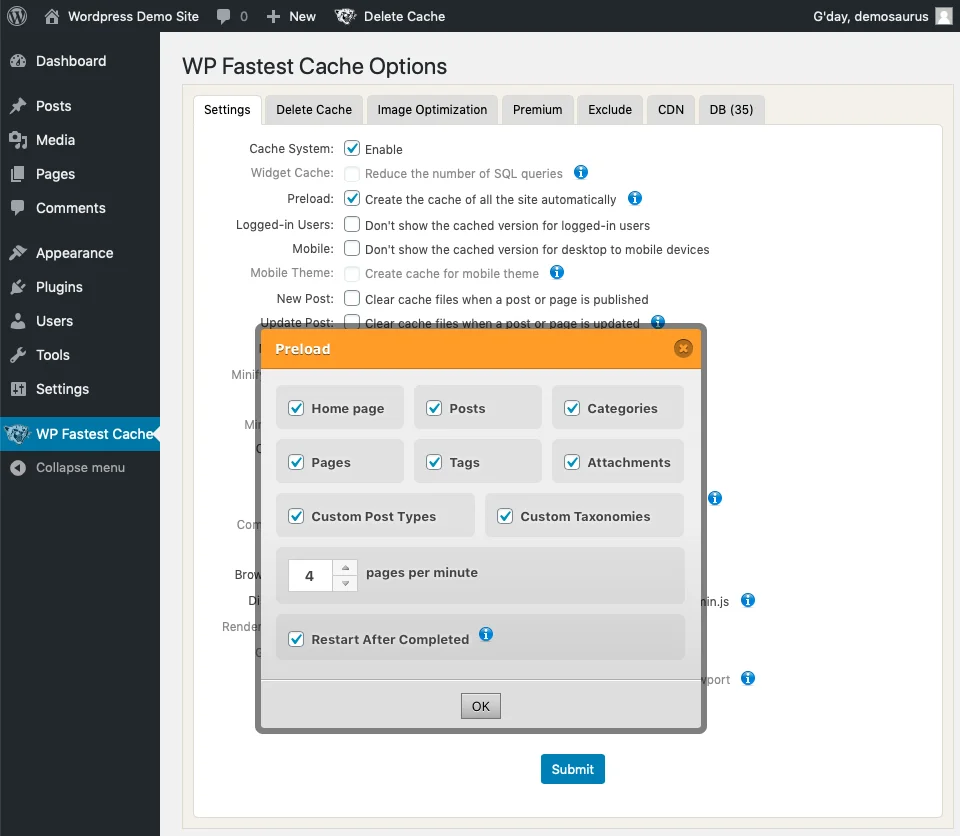
Task: Click the pages per minute number field
Action: pyautogui.click(x=310, y=576)
